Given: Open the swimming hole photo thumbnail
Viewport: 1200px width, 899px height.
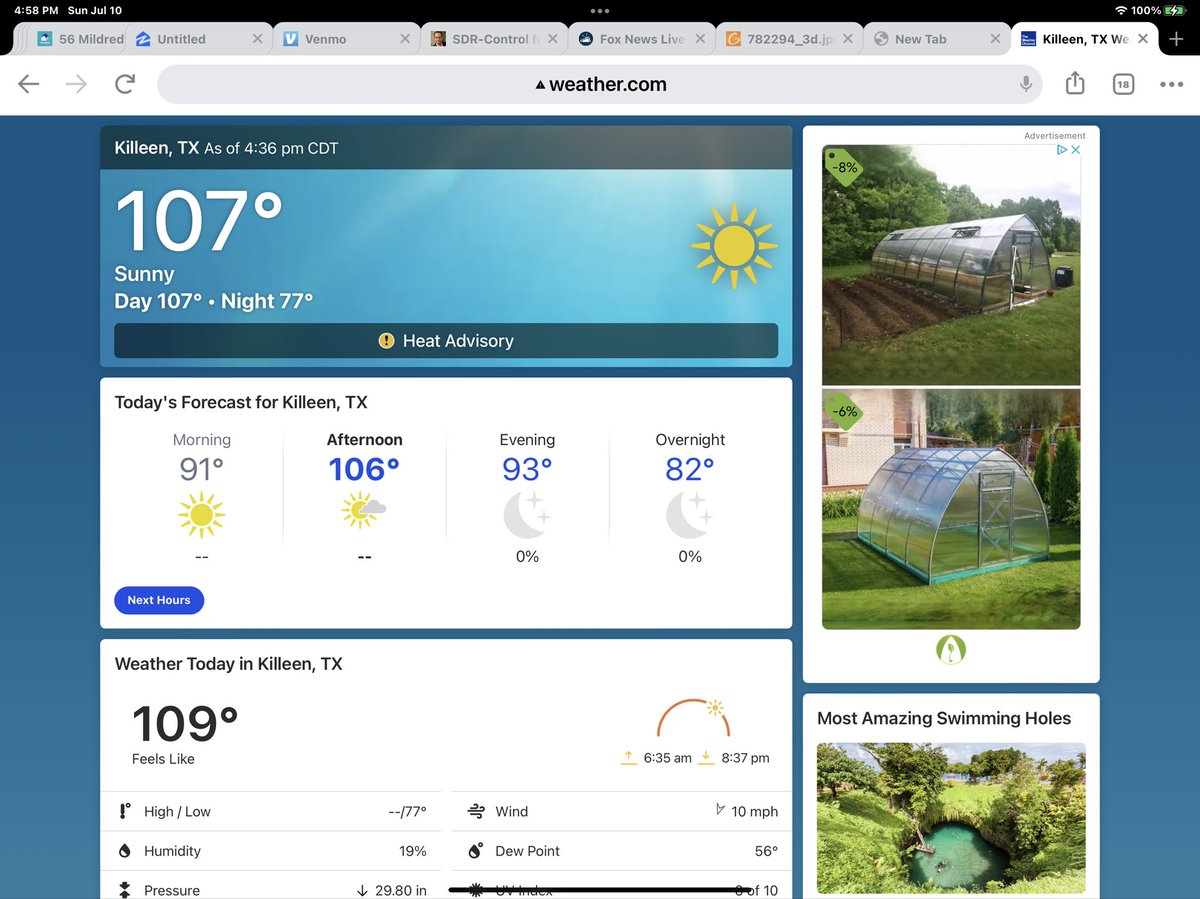Looking at the screenshot, I should tap(951, 818).
